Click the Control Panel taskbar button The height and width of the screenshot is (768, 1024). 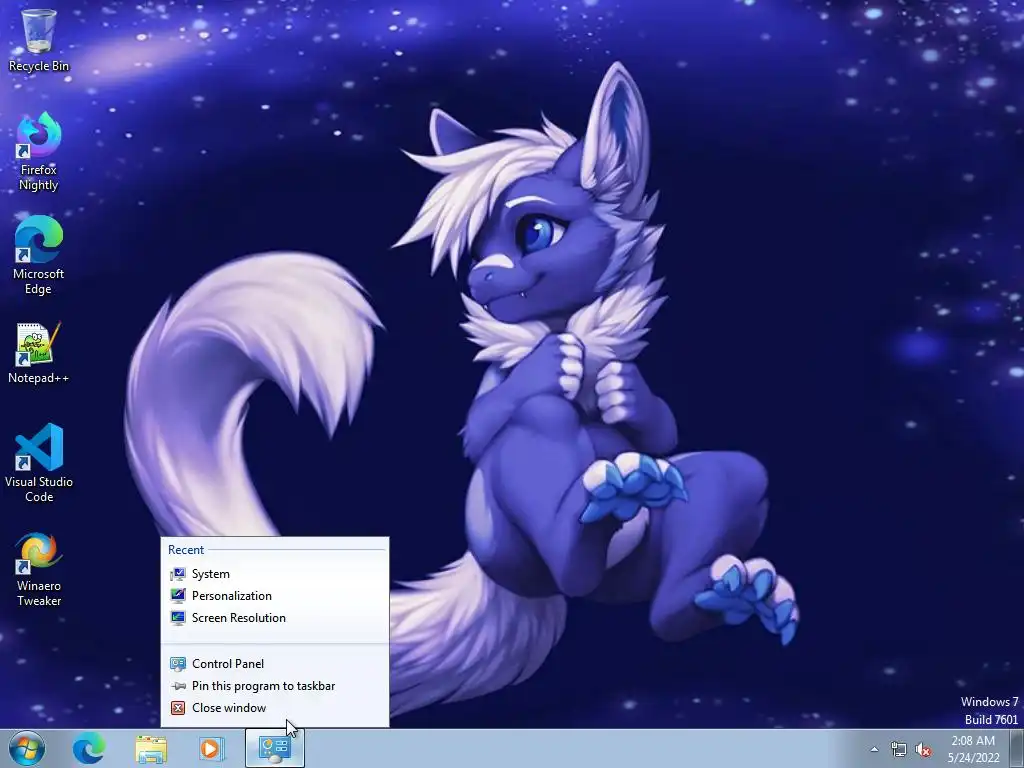(x=274, y=748)
